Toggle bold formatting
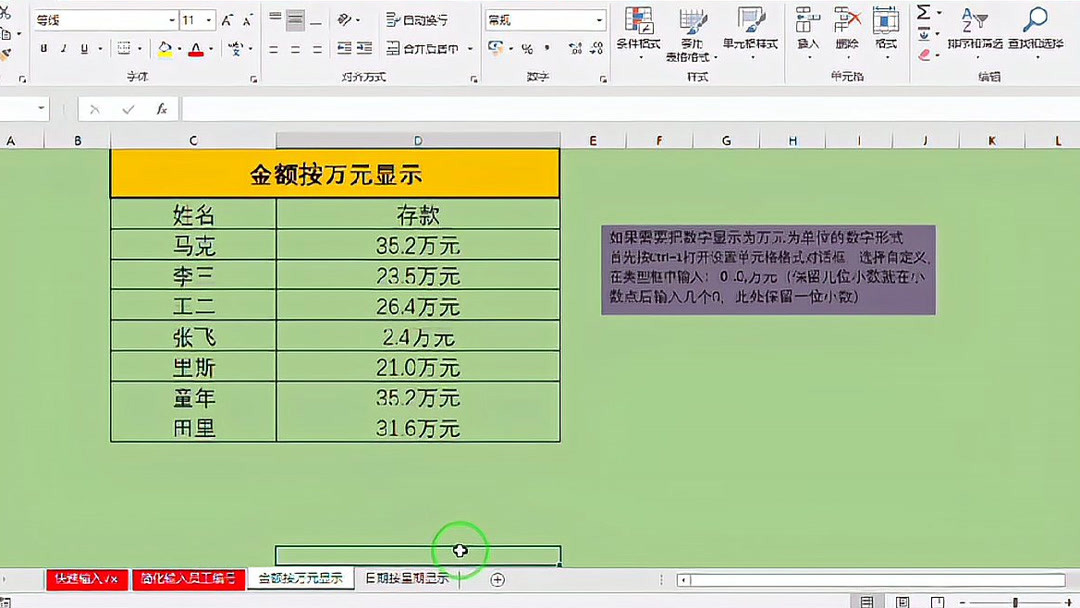 coord(43,48)
